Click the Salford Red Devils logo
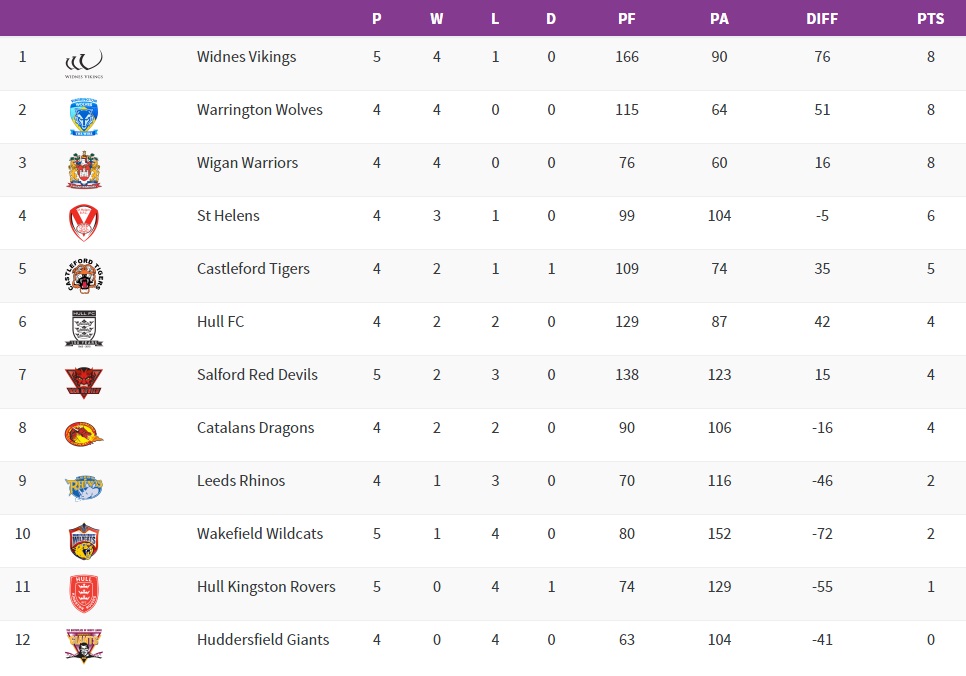This screenshot has height=676, width=966. [84, 381]
